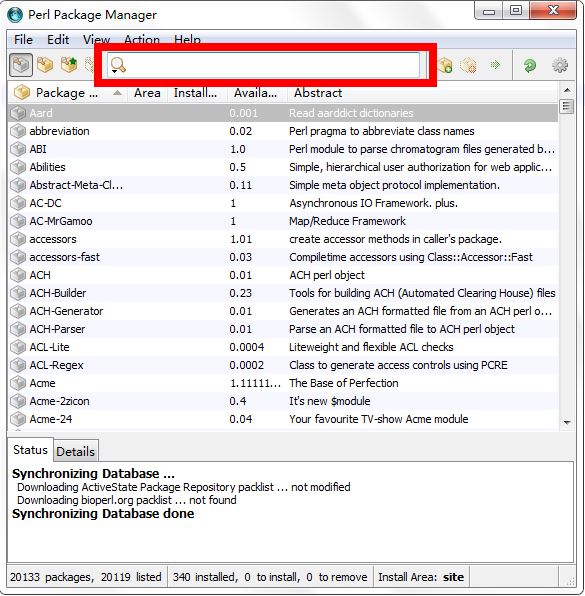Select the abbreviation package name
Viewport: 585px width, 596px height.
pyautogui.click(x=59, y=131)
